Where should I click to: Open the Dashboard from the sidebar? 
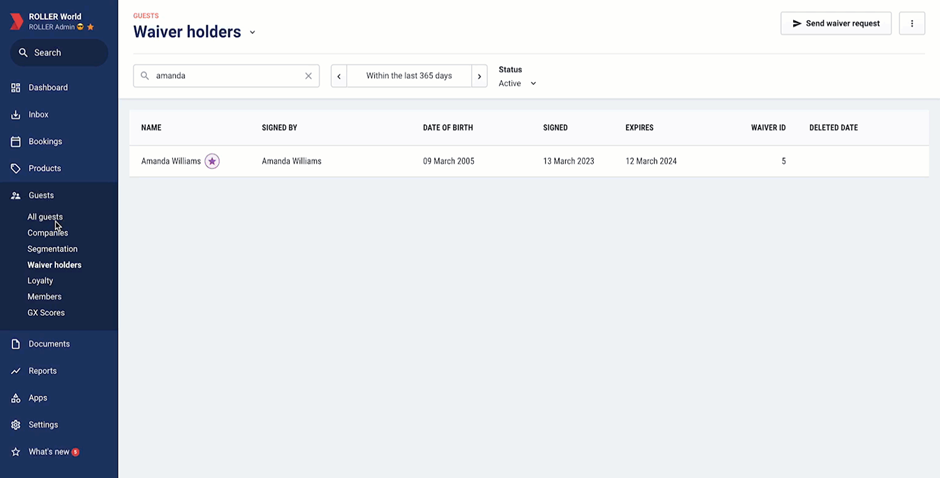[48, 88]
